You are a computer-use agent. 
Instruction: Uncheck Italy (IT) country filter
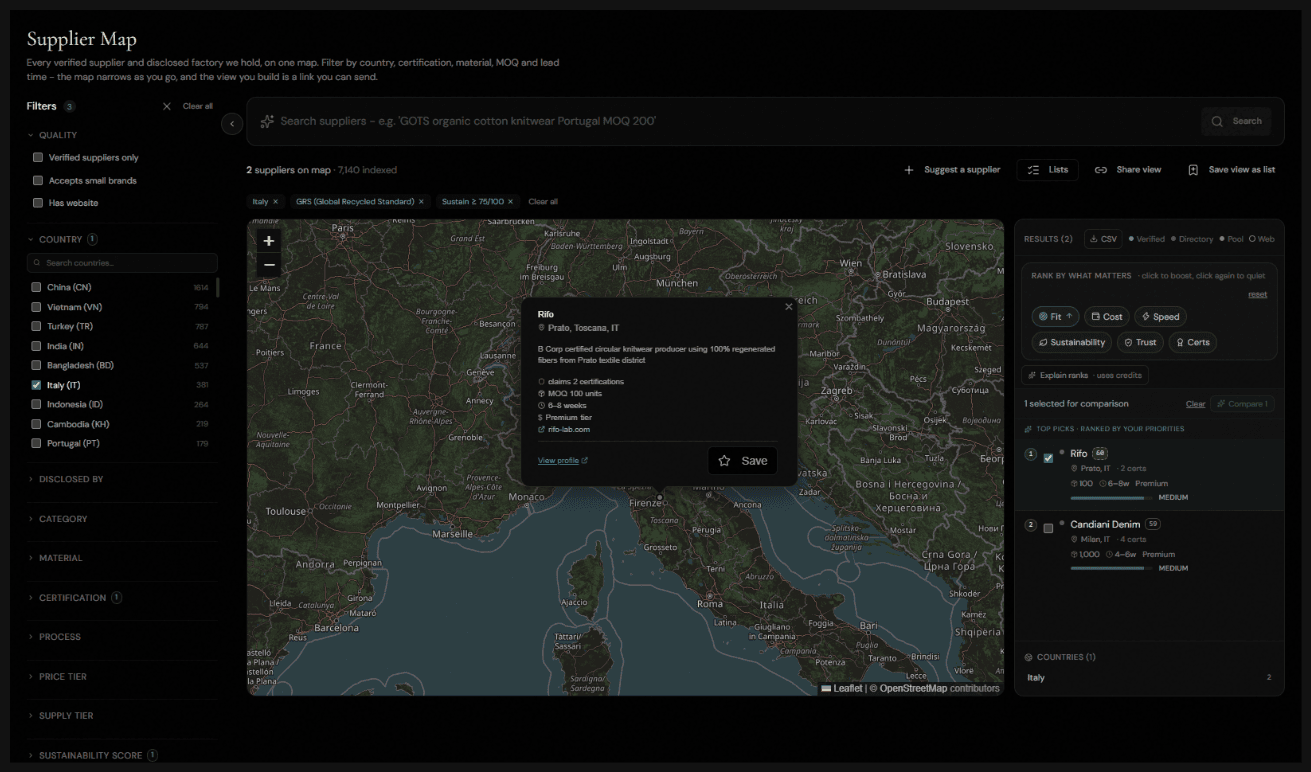click(37, 385)
